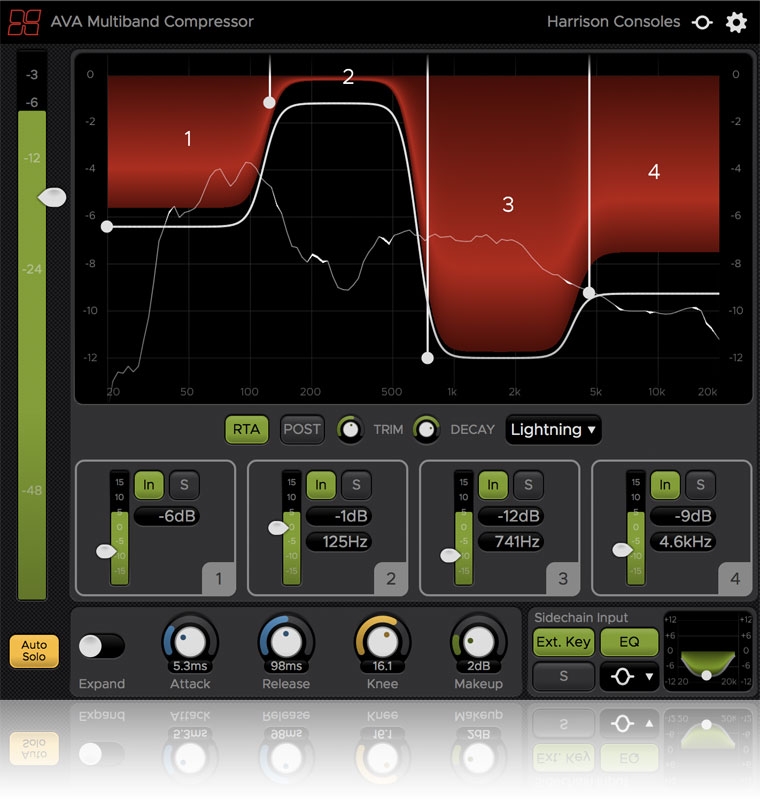Click the POST button
The image size is (760, 800).
(x=301, y=429)
